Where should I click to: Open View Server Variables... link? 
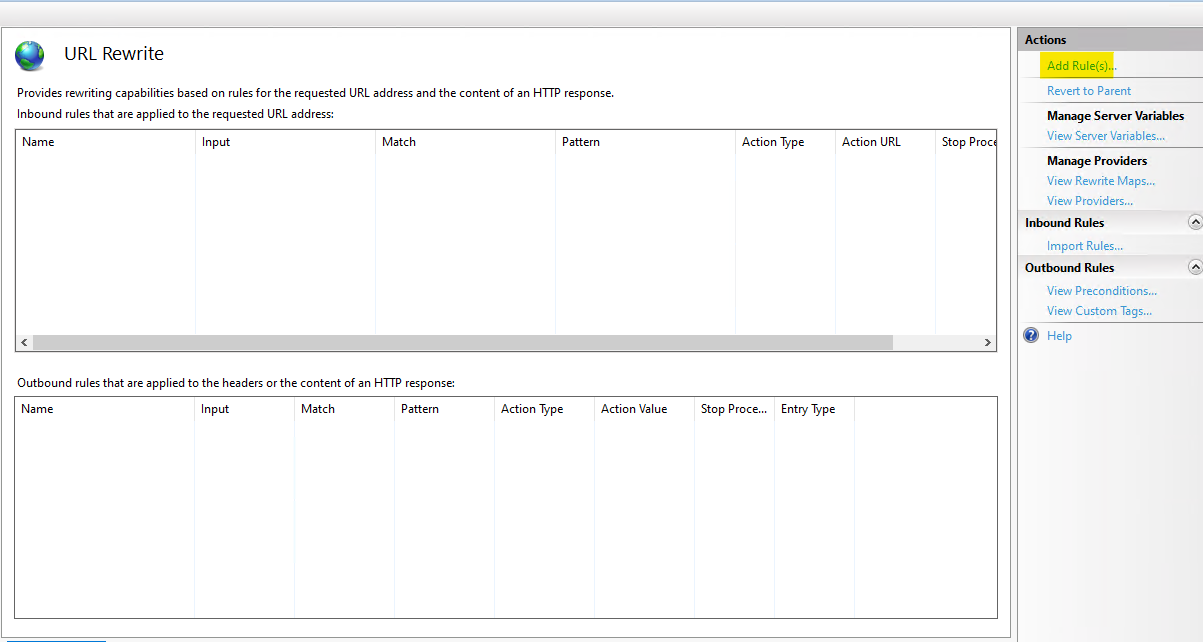point(1106,136)
